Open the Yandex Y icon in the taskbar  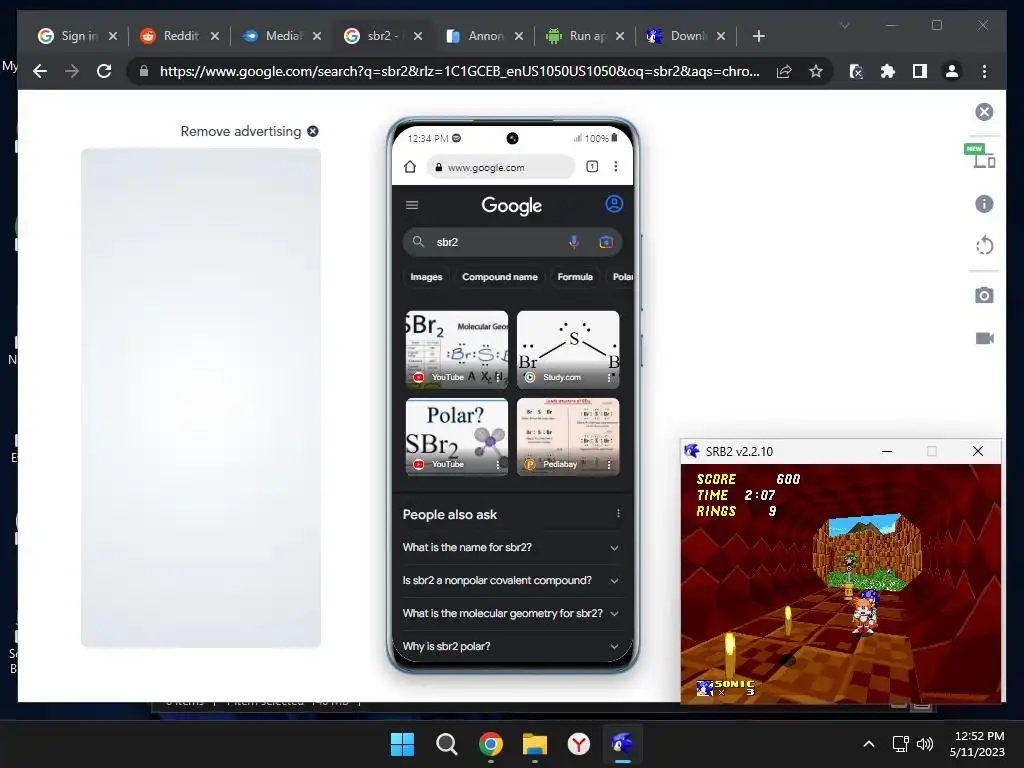click(579, 744)
